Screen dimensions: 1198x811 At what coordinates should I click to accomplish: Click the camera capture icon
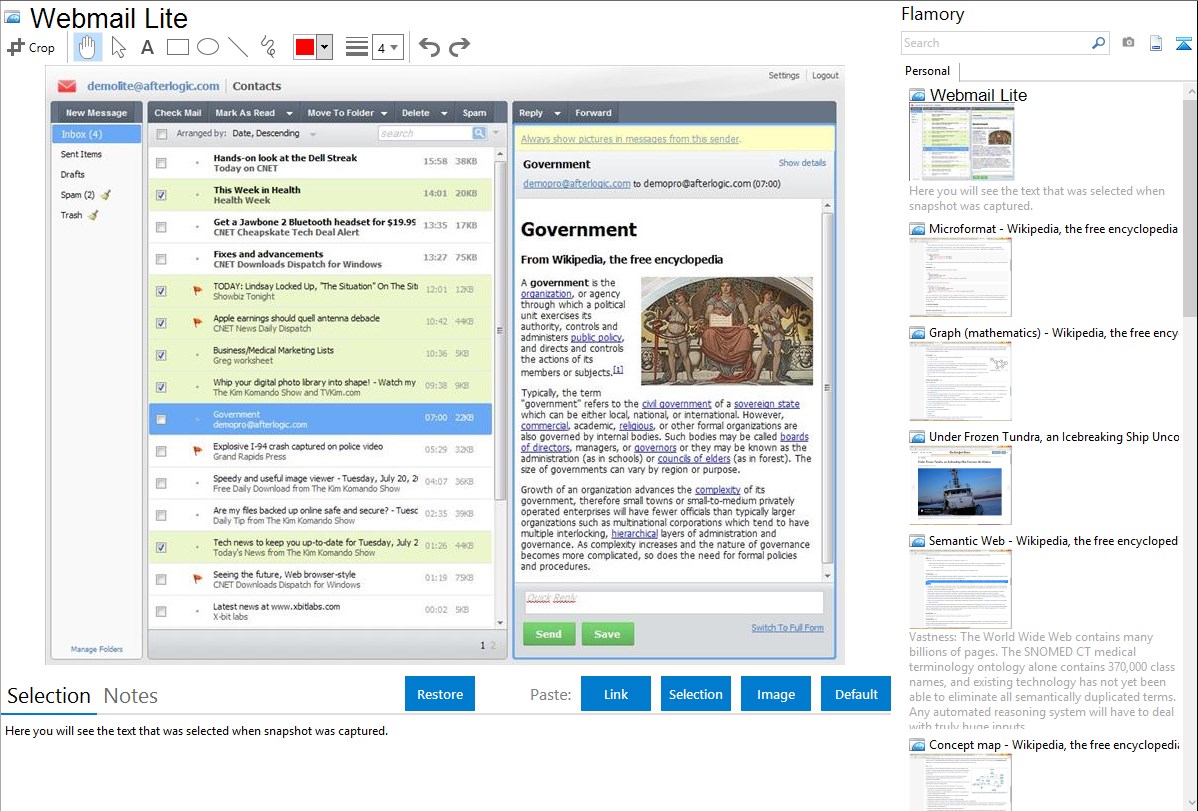pyautogui.click(x=1128, y=43)
